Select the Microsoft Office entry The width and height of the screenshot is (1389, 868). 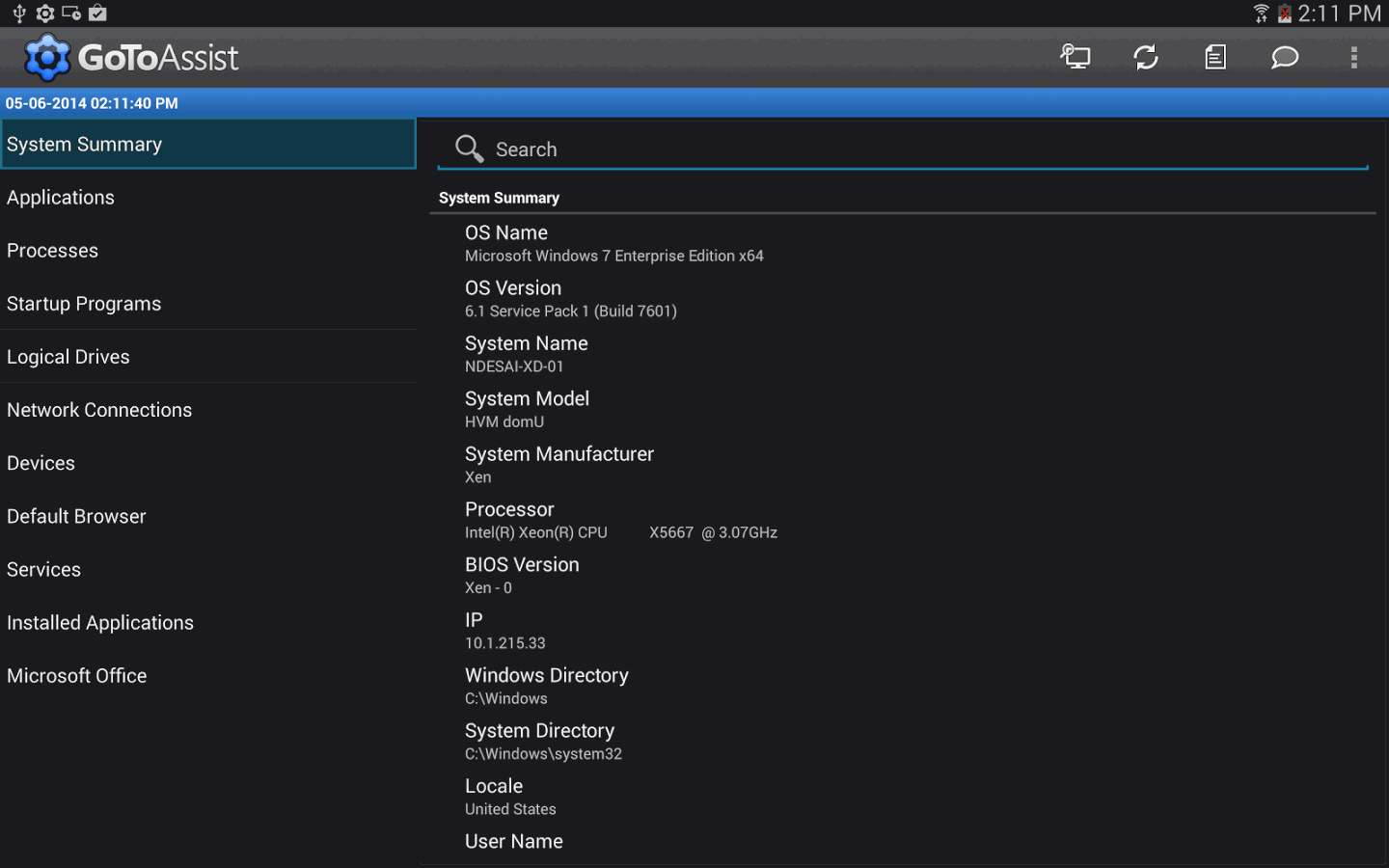pyautogui.click(x=76, y=675)
